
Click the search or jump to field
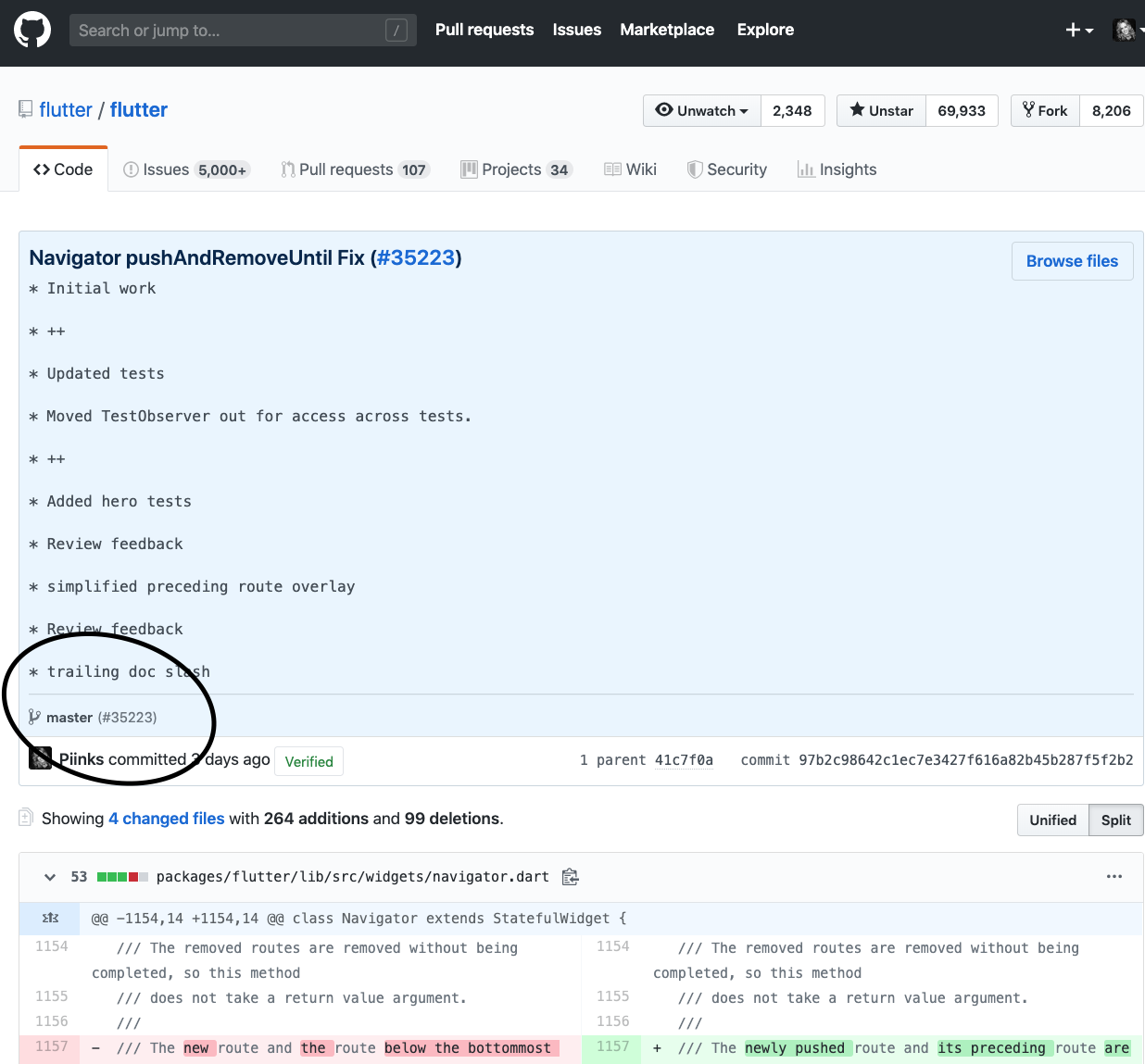(243, 31)
